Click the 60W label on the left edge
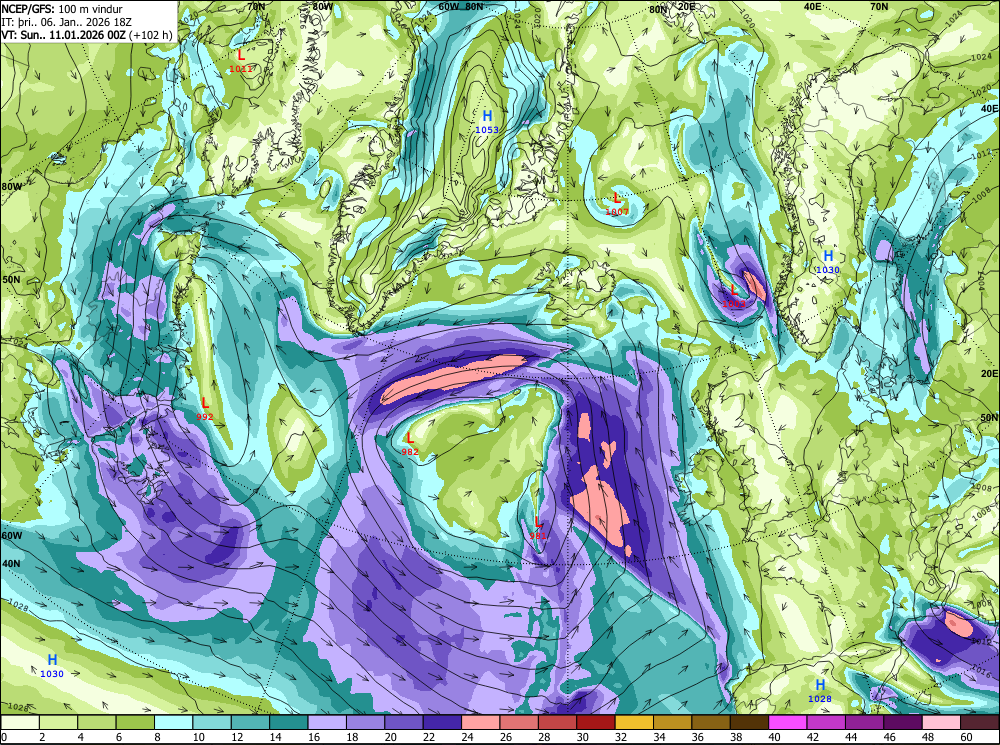 coord(11,536)
